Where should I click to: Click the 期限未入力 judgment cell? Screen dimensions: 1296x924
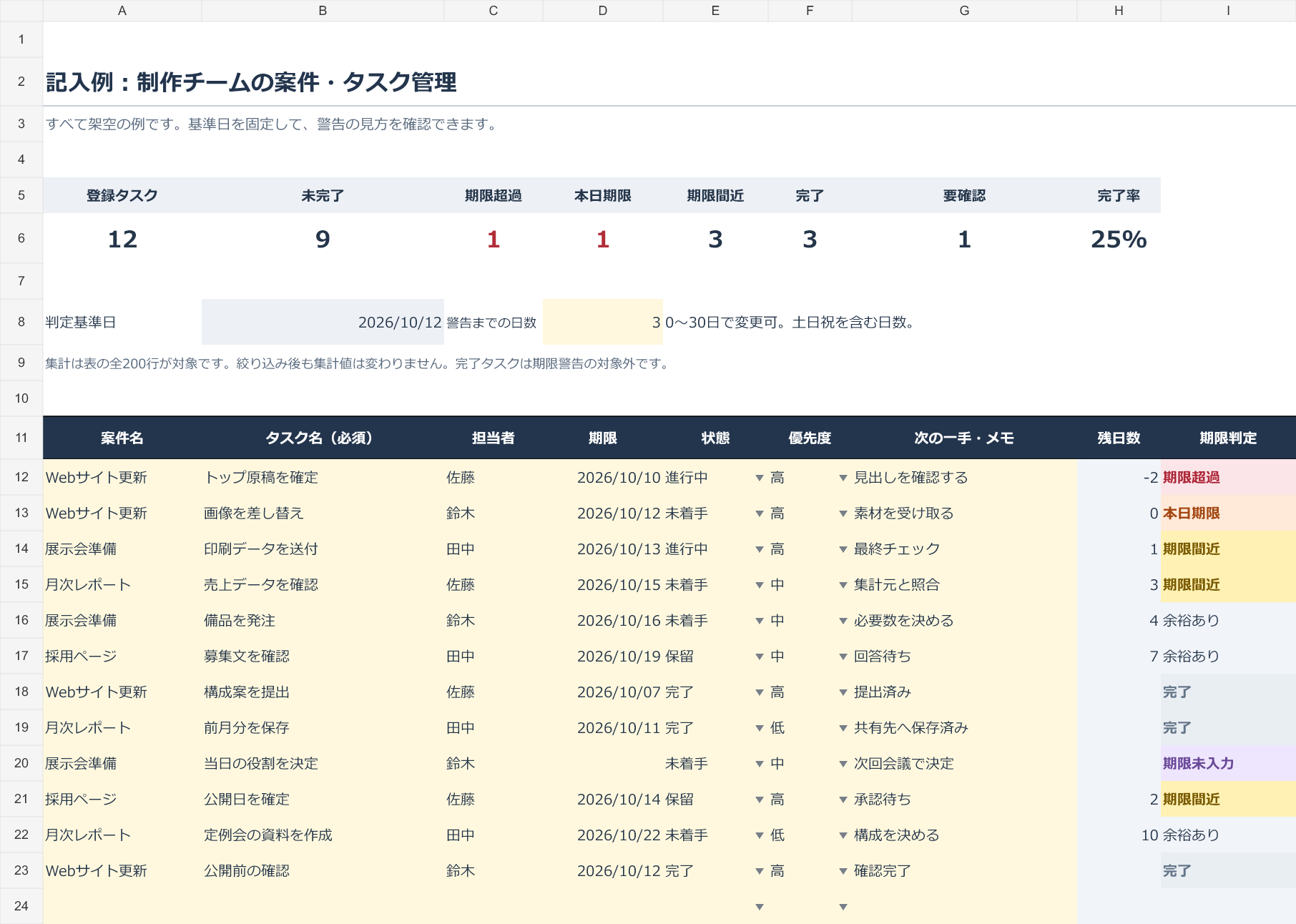point(1228,763)
